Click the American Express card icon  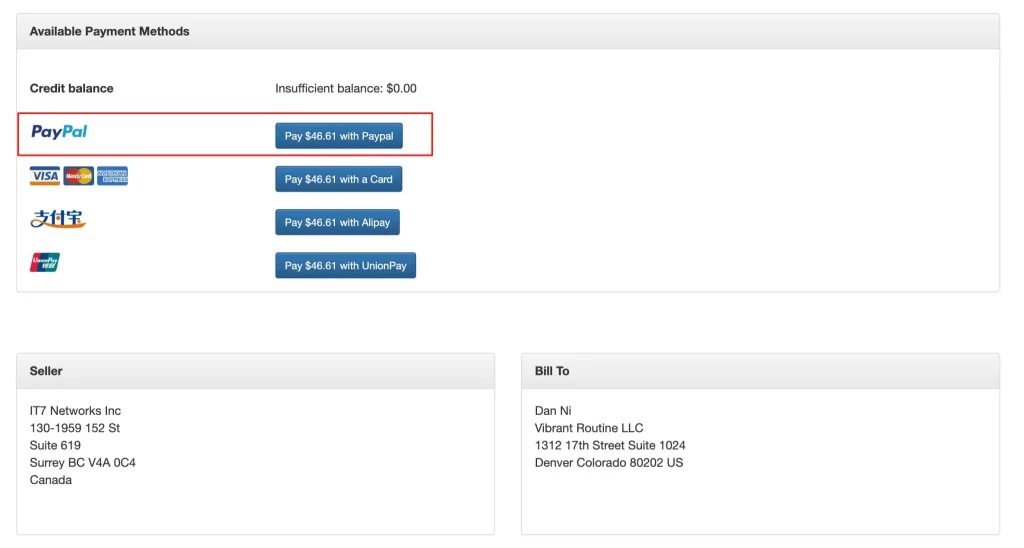point(112,176)
